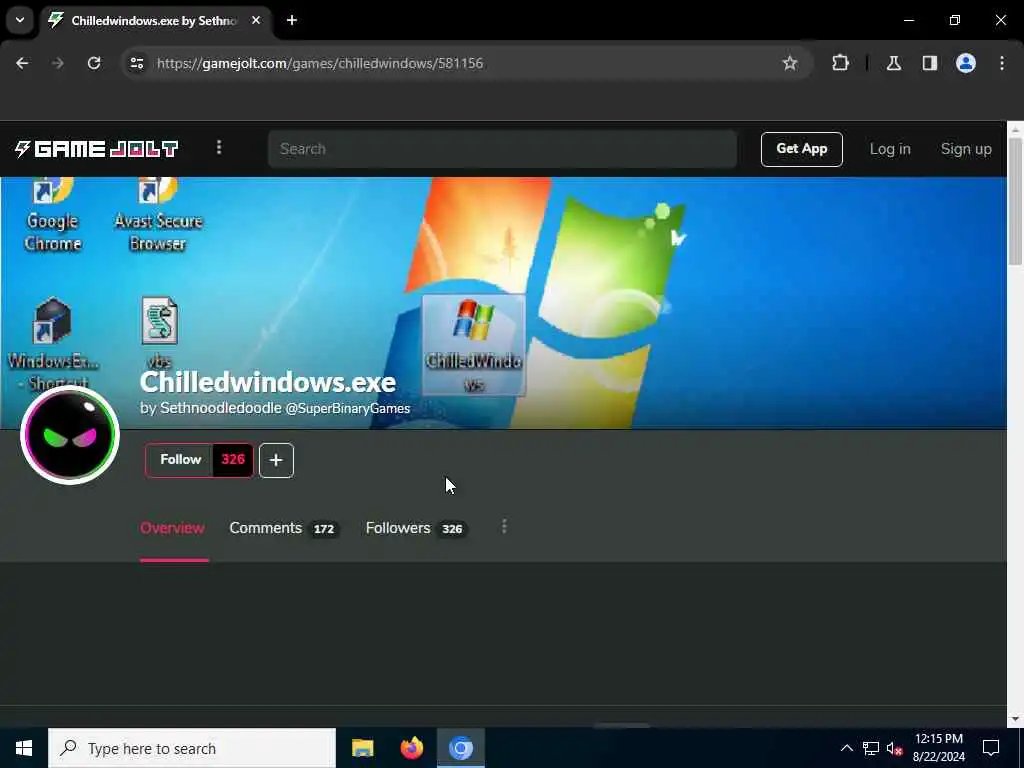Go back in browser history
Screen dimensions: 1024x768
tap(22, 63)
